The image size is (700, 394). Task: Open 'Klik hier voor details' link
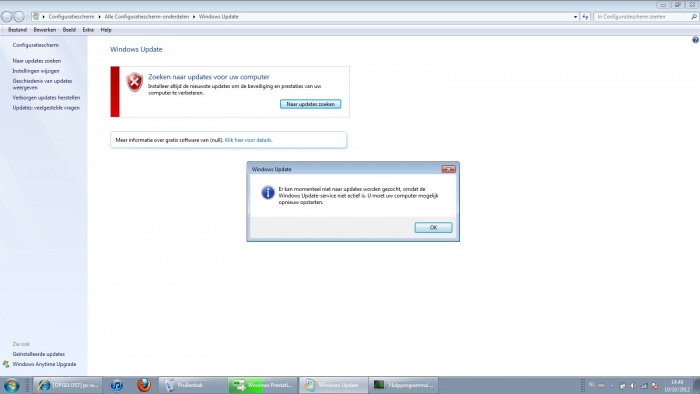[x=248, y=140]
